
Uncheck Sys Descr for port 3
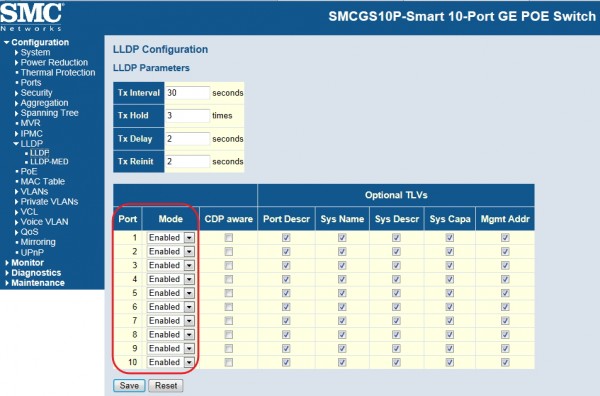click(396, 265)
